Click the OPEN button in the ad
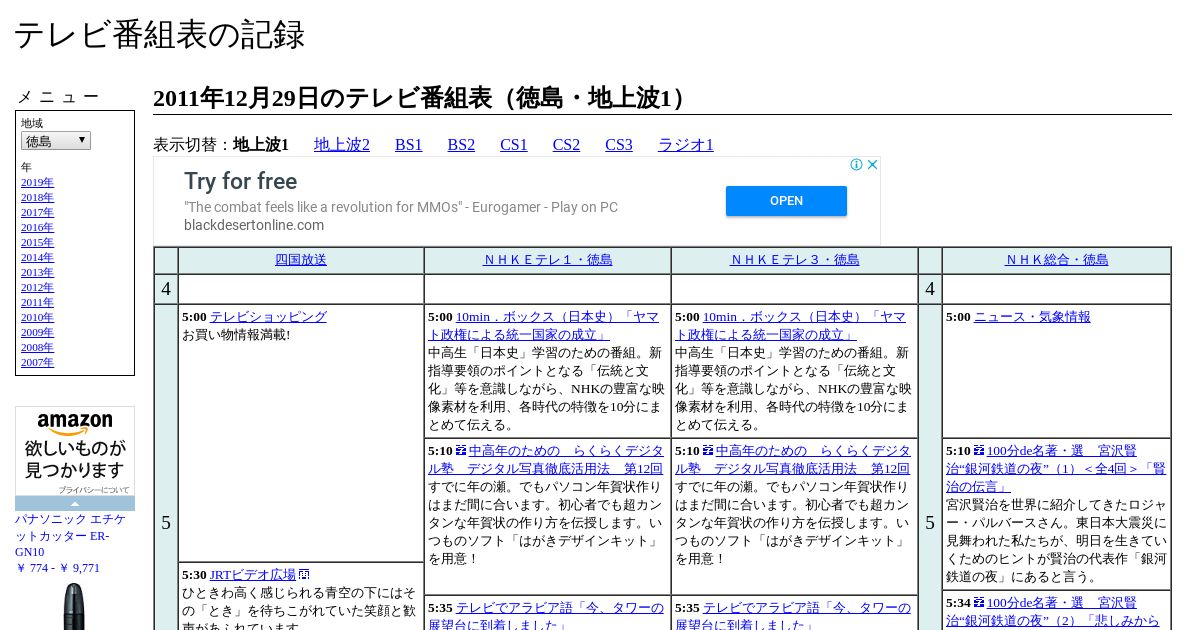The width and height of the screenshot is (1200, 630). pyautogui.click(x=786, y=201)
